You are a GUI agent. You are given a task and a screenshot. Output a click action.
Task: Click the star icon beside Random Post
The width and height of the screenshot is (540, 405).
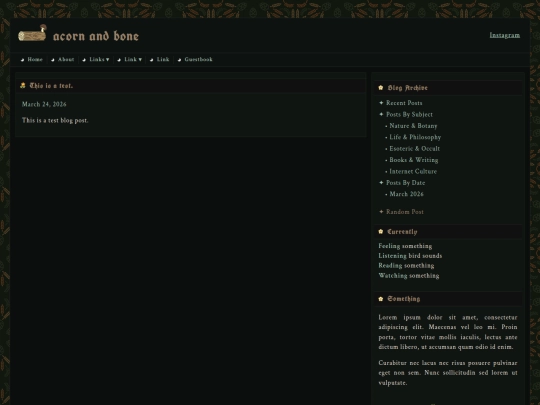click(381, 211)
